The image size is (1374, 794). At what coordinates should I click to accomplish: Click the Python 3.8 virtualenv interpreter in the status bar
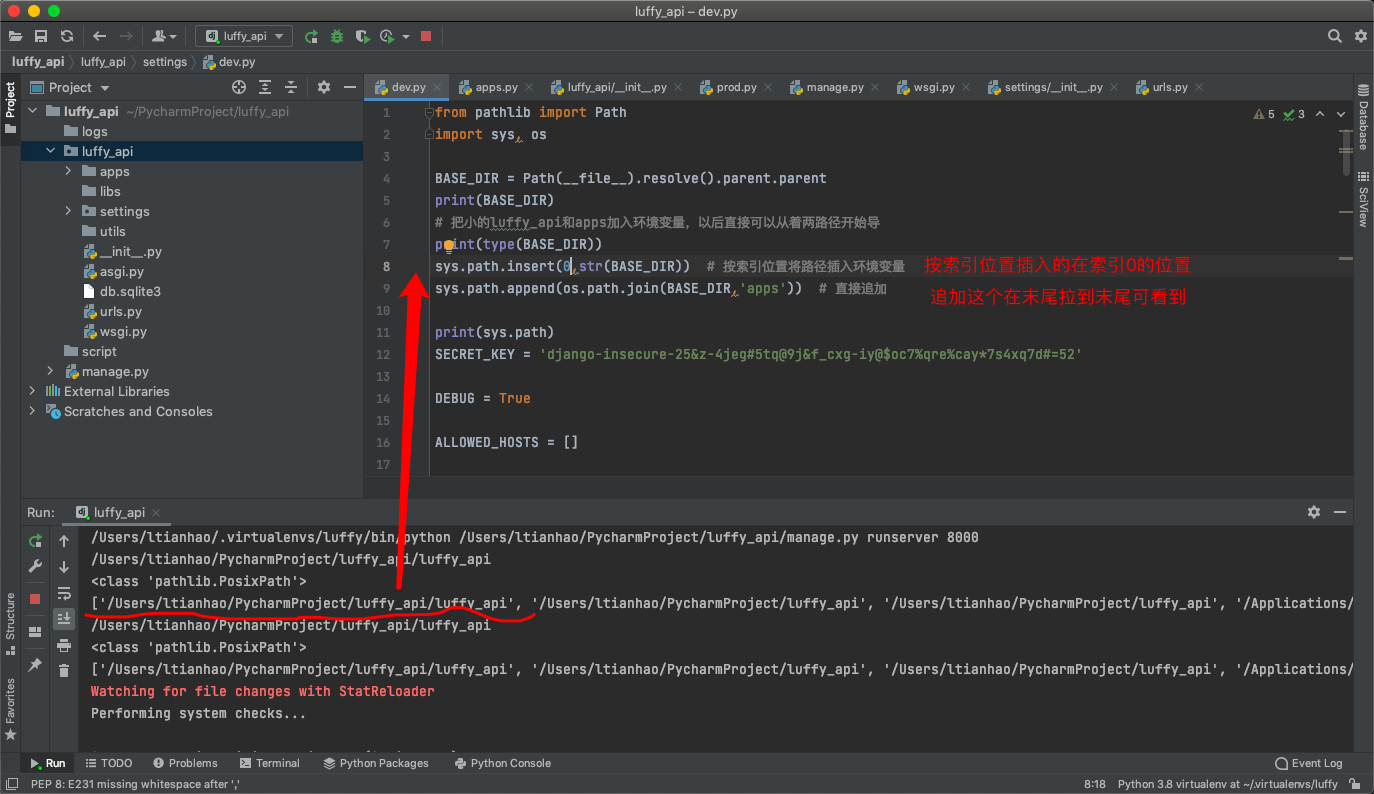coord(1227,784)
